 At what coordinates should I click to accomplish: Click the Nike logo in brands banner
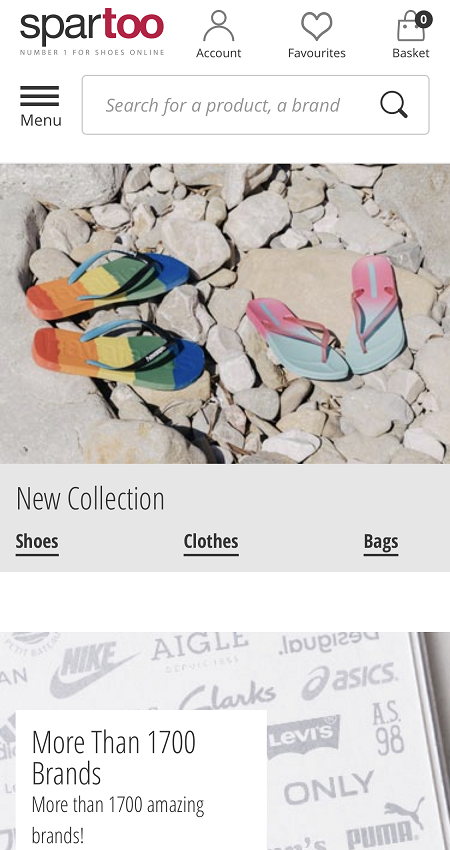[93, 669]
